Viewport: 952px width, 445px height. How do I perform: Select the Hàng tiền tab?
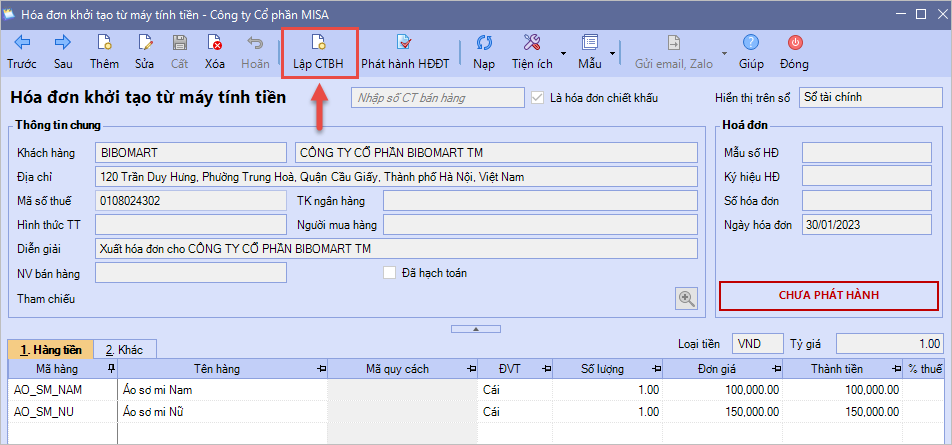click(50, 349)
